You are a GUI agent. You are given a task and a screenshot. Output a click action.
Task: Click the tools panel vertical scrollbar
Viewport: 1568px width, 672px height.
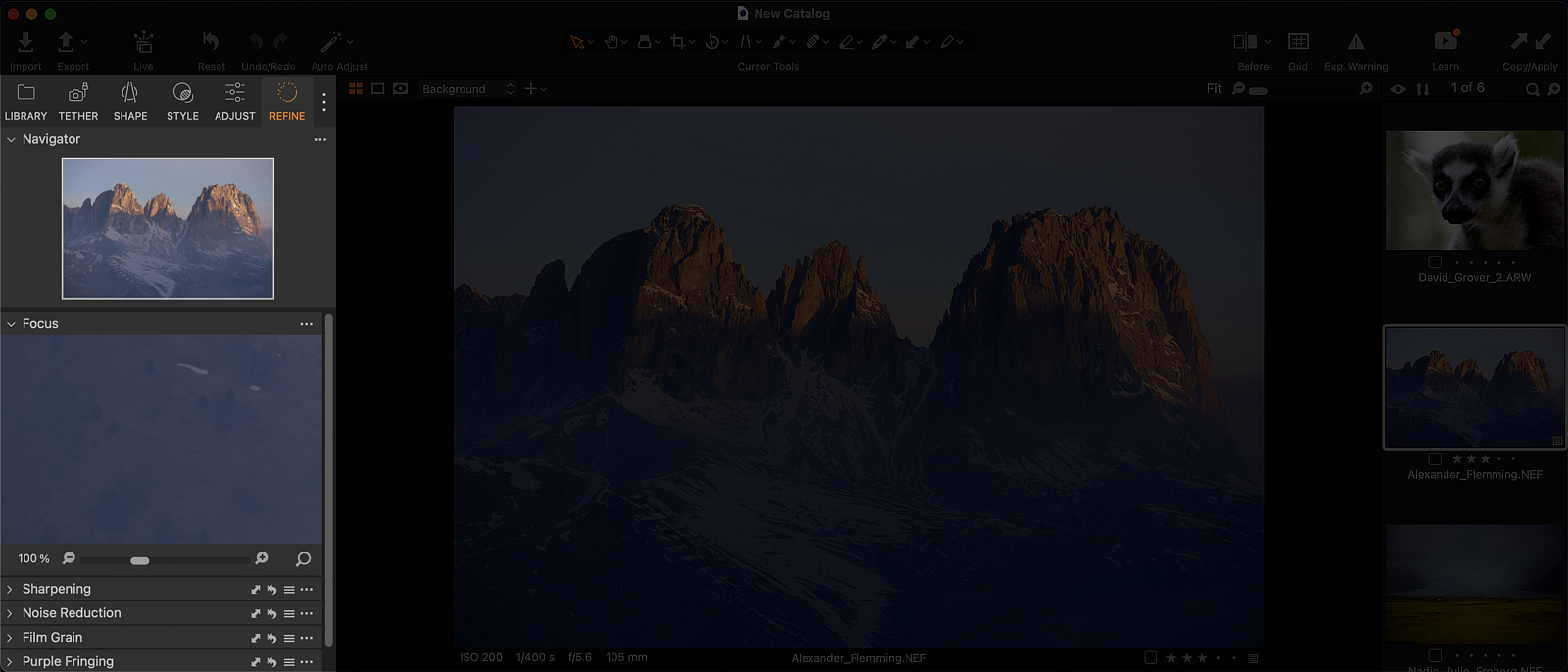329,480
